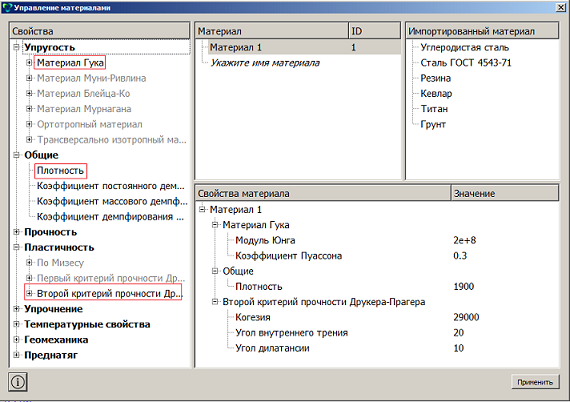Click Модуль Юнга value 2e+8
Image resolution: width=570 pixels, height=402 pixels.
[x=465, y=240]
